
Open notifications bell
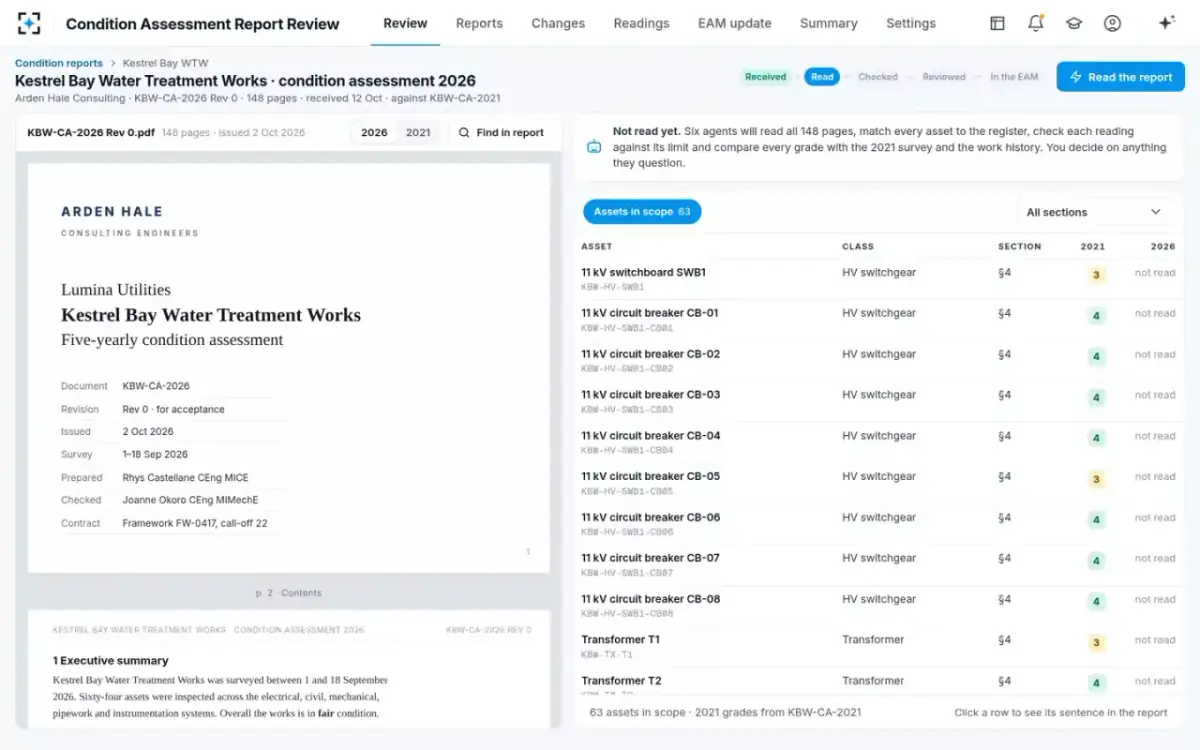[1036, 23]
